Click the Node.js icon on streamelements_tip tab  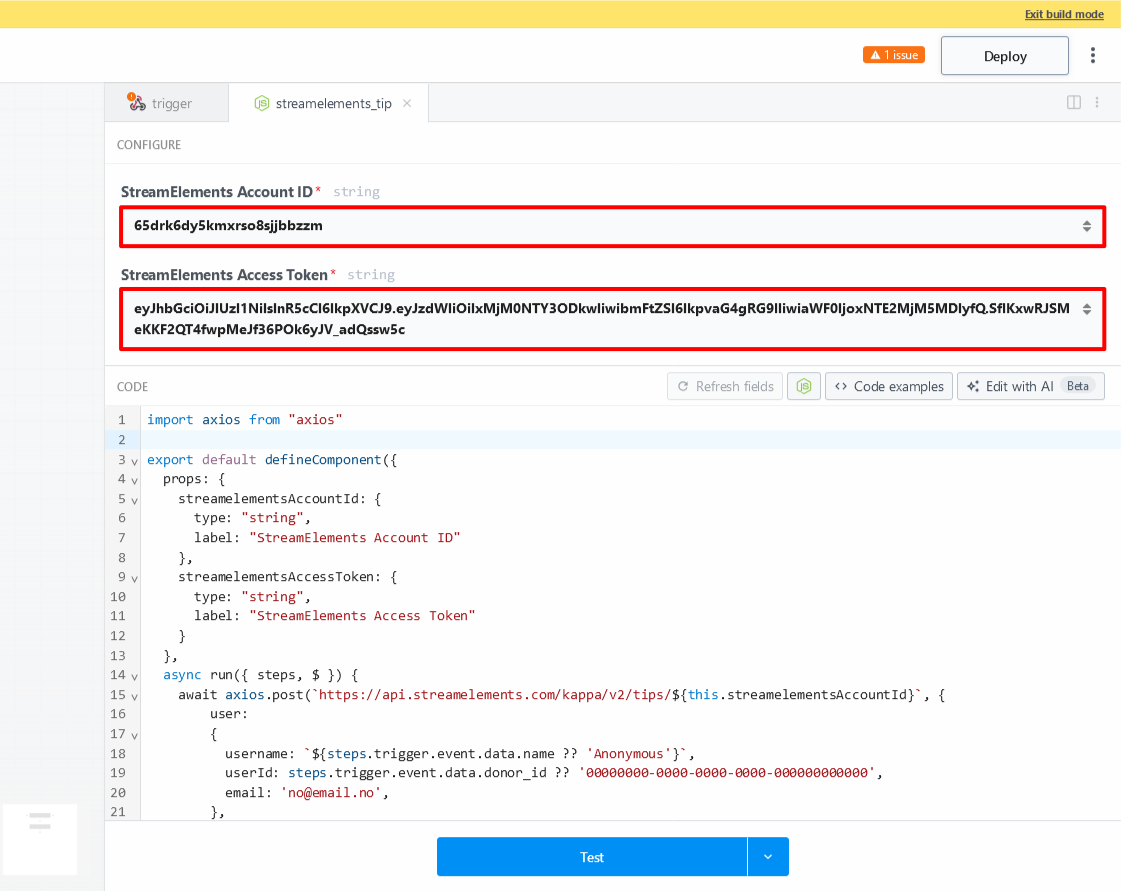point(262,104)
